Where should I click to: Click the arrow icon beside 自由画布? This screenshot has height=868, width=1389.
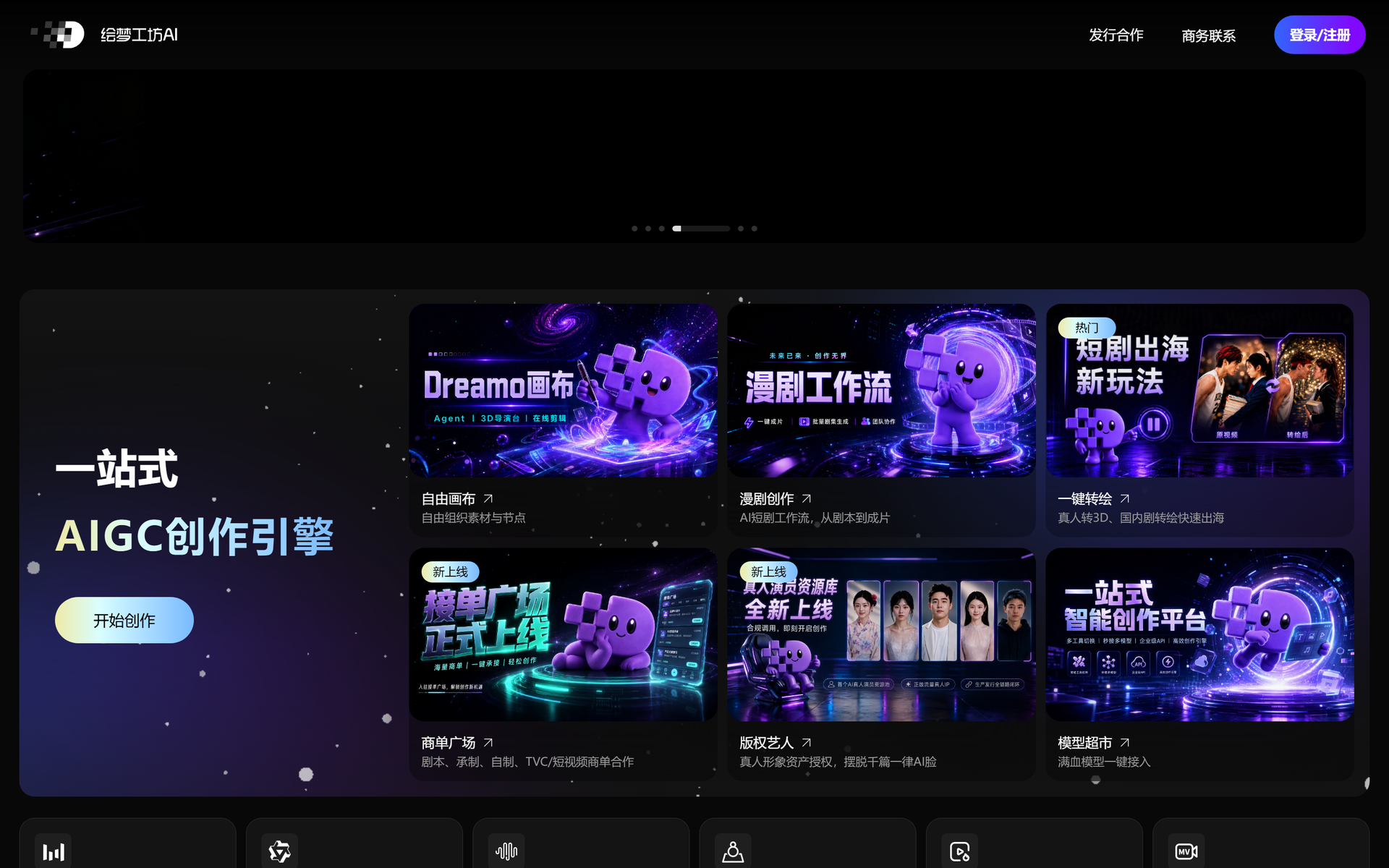pos(488,498)
